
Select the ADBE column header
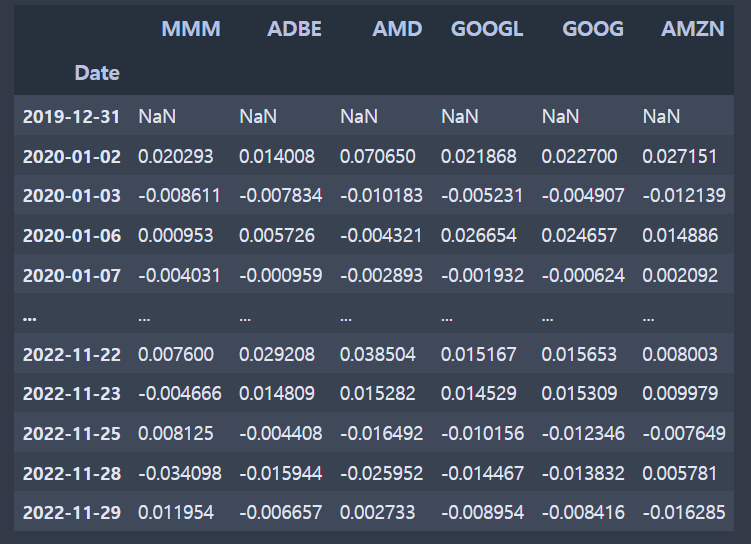click(x=294, y=29)
